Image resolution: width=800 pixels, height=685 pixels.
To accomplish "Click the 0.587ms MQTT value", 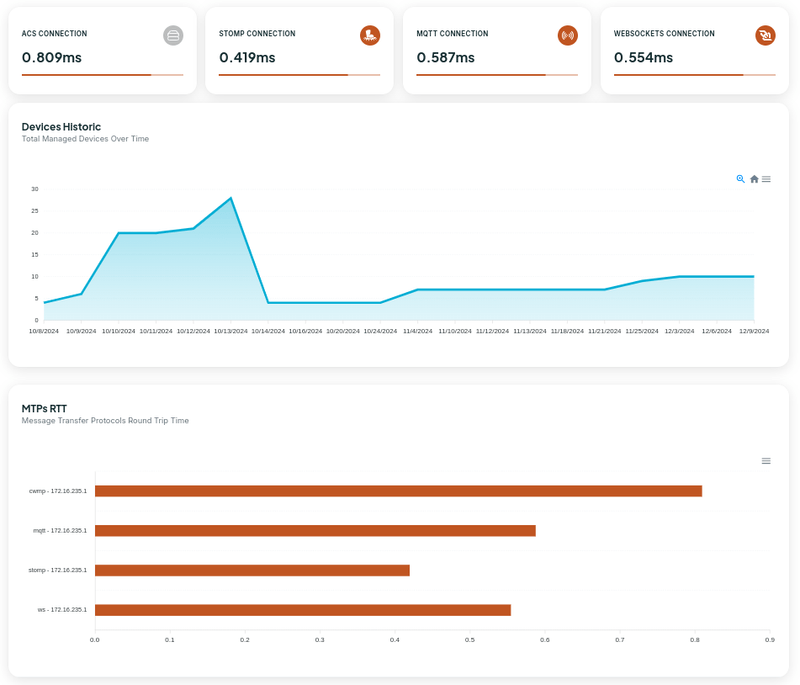I will 445,58.
